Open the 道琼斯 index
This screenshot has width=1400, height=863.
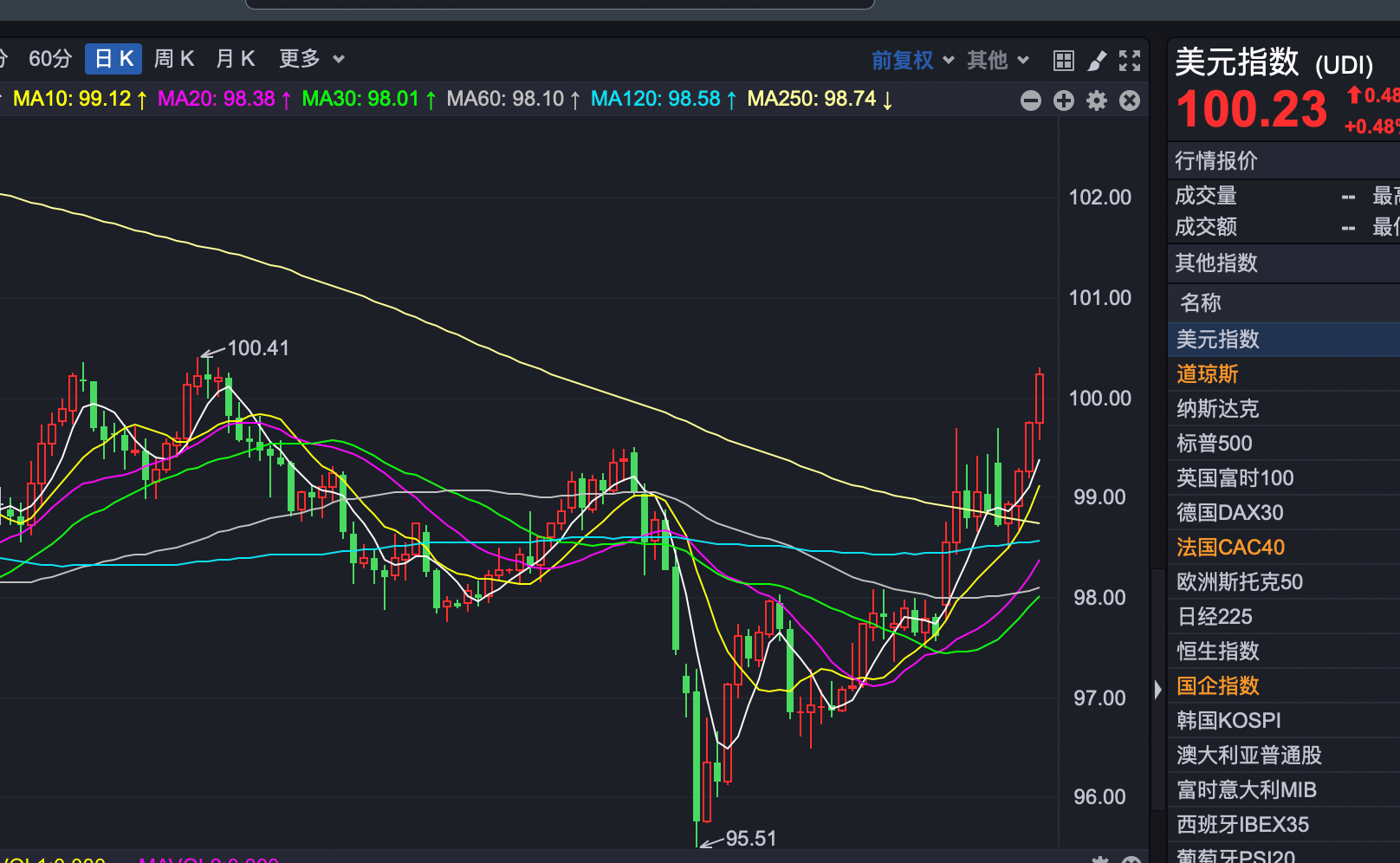(x=1208, y=374)
